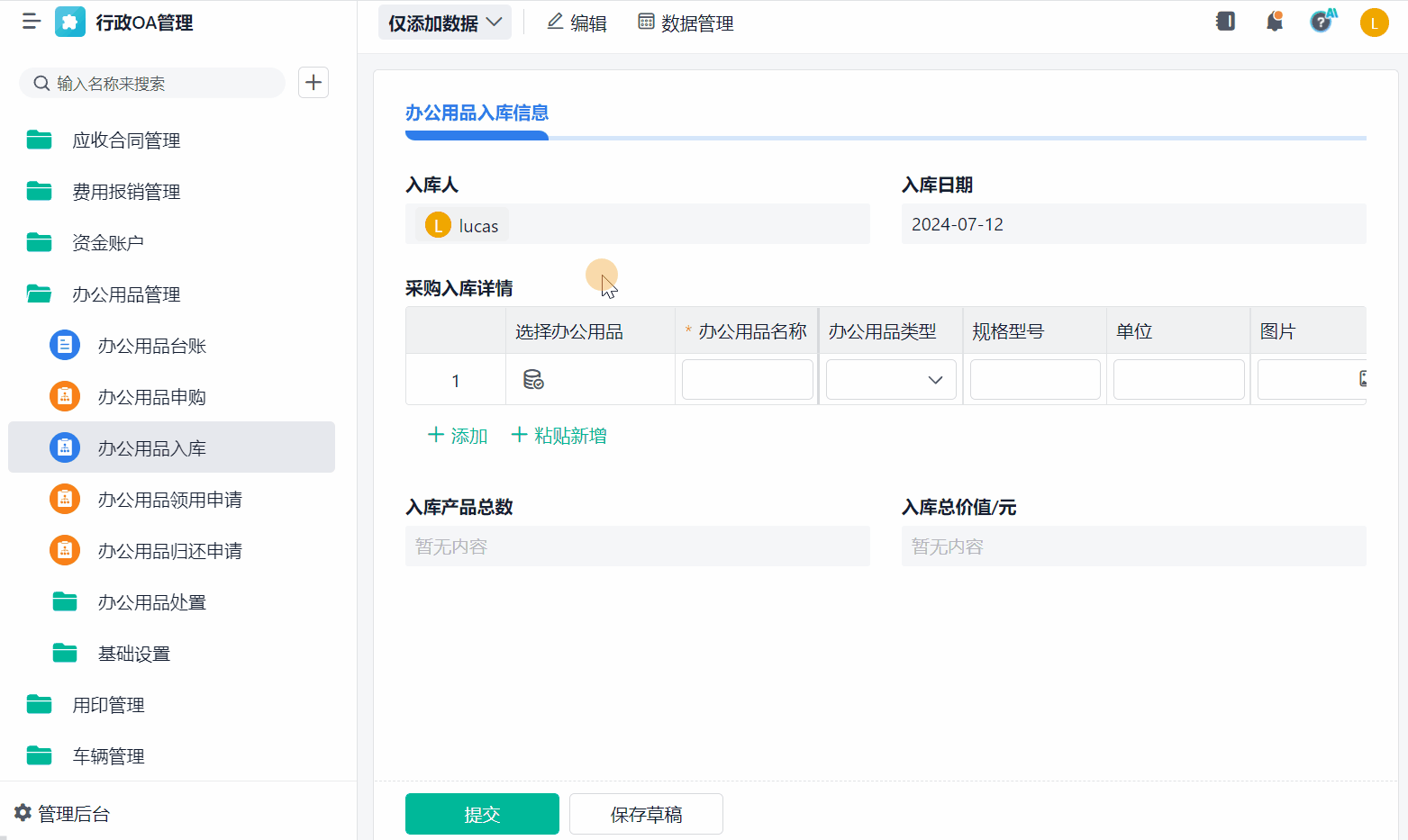This screenshot has width=1408, height=840.
Task: Click the image upload icon in 图片 column
Action: coord(1362,379)
